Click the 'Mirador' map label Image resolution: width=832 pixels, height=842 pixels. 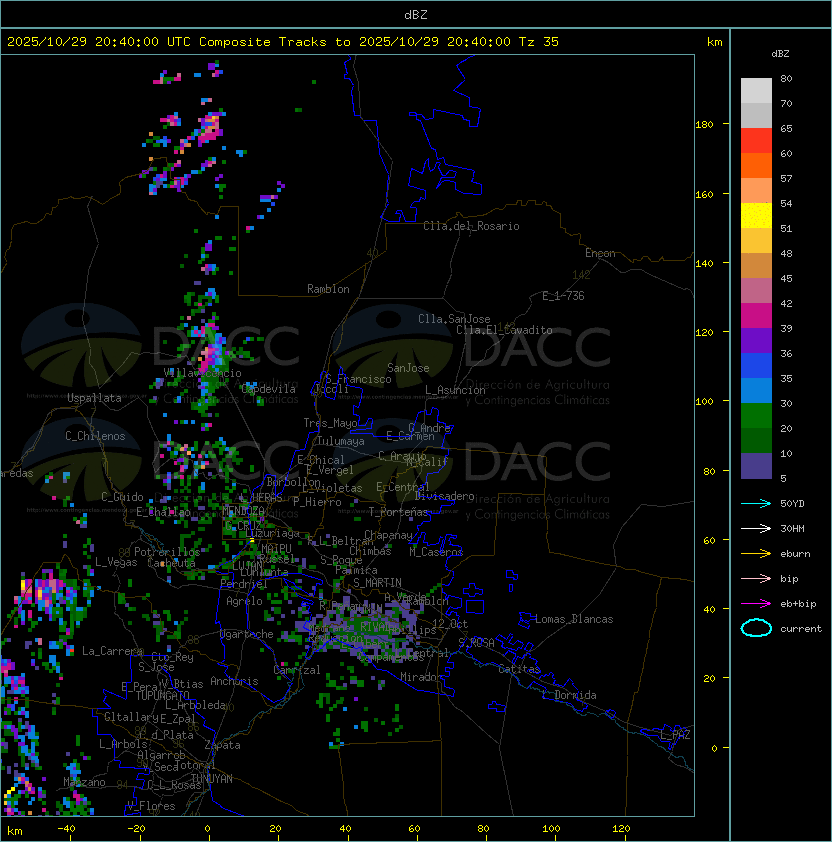click(421, 677)
